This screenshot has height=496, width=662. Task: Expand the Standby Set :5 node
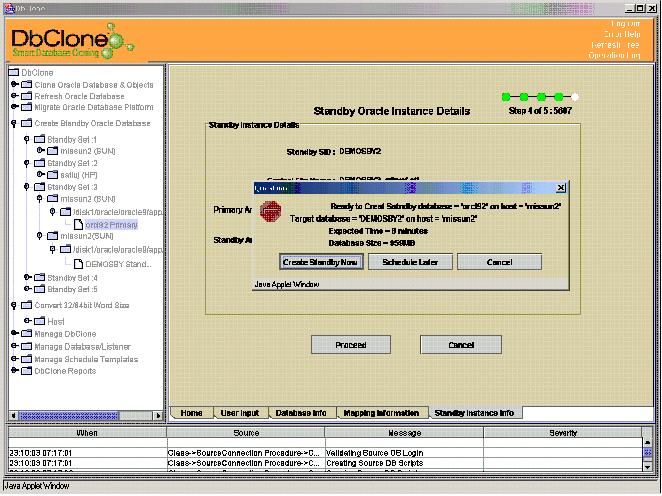27,289
